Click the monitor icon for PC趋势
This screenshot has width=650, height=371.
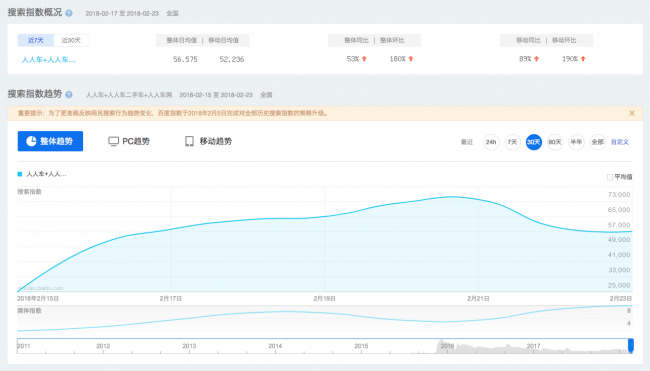113,141
